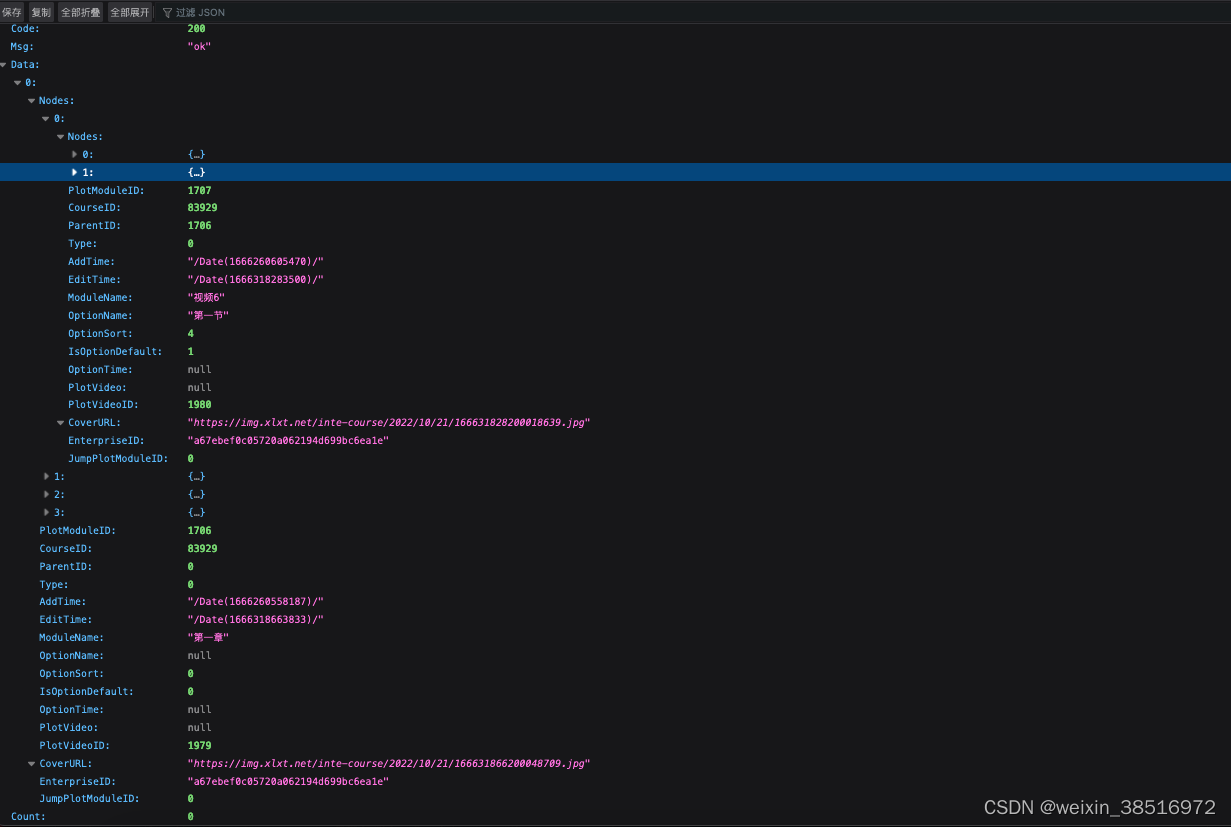
Task: Select the ModuleName value "第一章"
Action: click(x=208, y=638)
